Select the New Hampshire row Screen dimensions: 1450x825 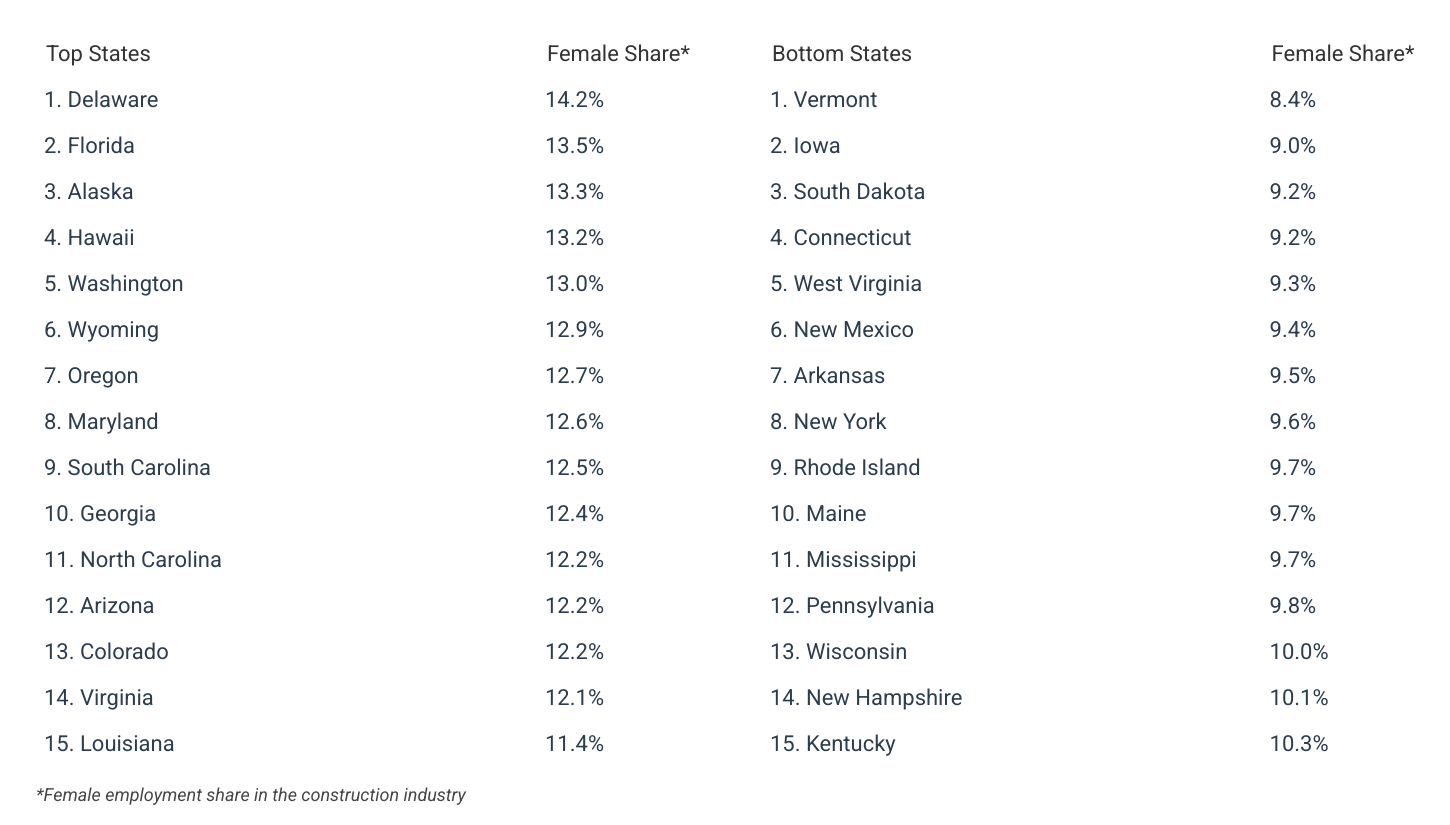coord(866,698)
